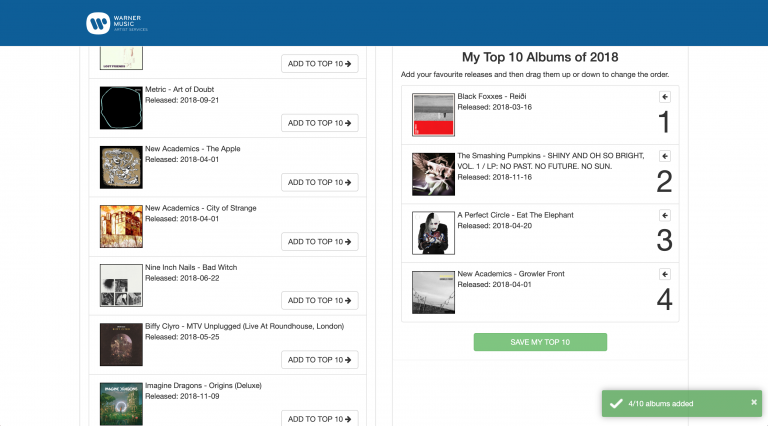This screenshot has width=768, height=426.
Task: Add City of Strange to Top 10
Action: (x=319, y=241)
